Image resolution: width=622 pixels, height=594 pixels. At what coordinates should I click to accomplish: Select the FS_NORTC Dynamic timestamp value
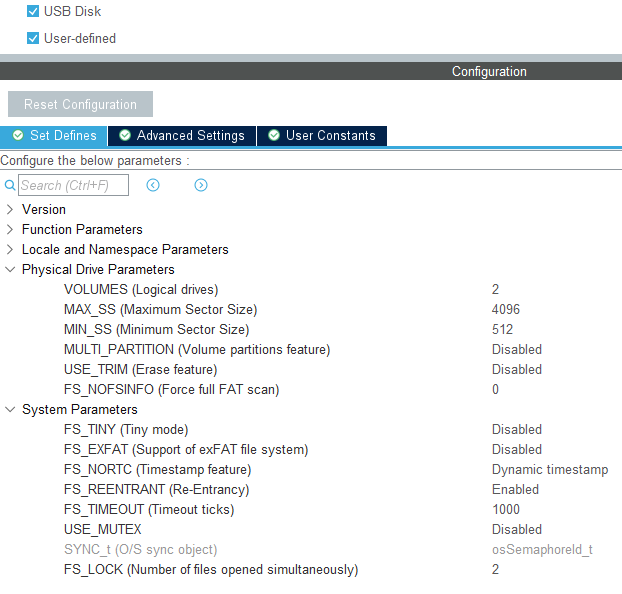pyautogui.click(x=549, y=470)
